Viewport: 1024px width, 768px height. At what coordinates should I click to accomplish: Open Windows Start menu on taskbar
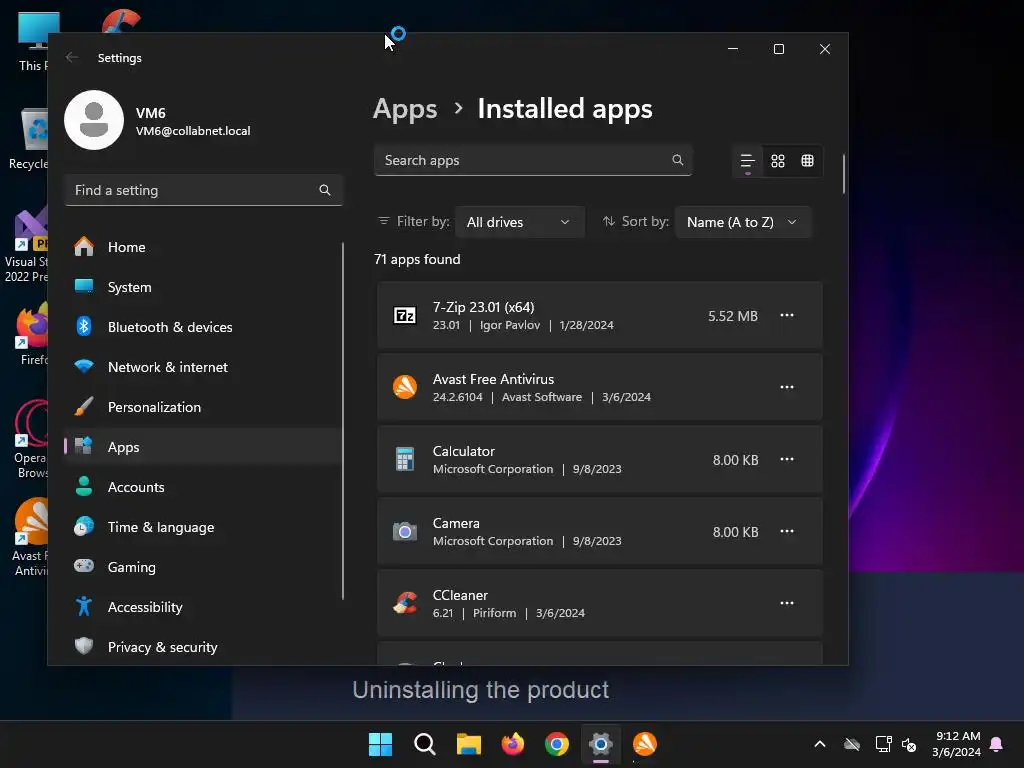380,744
